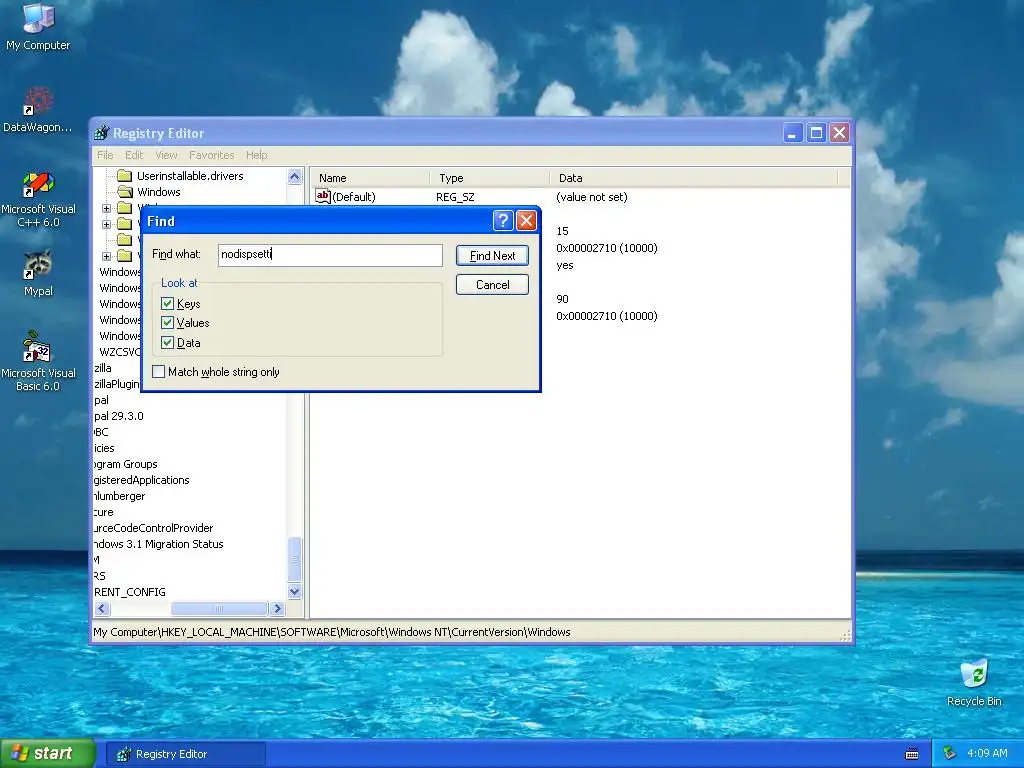
Task: Select the Userinstallable.drivers folder icon
Action: click(x=125, y=176)
